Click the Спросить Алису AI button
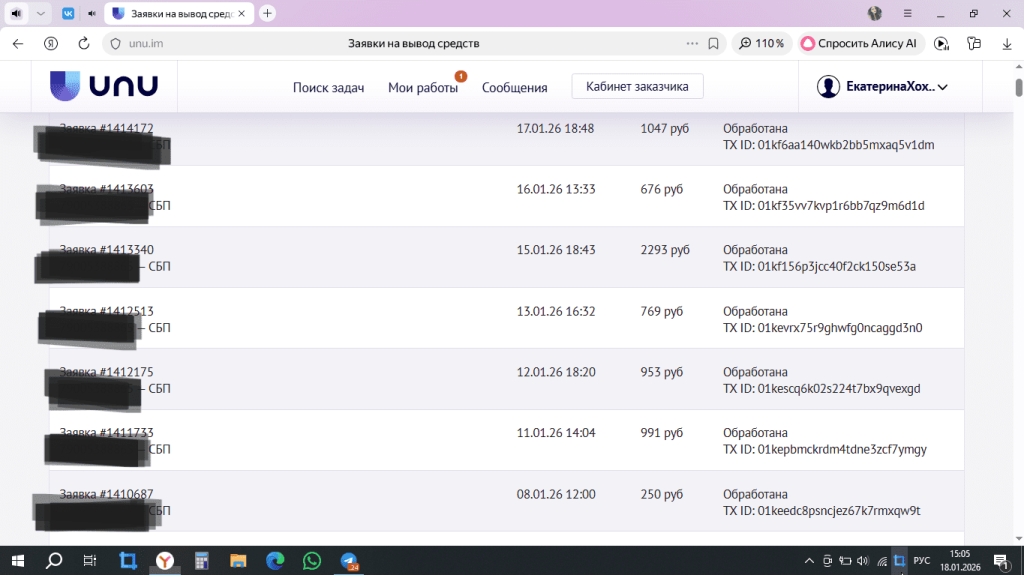Screen dimensions: 1024x575 [858, 44]
